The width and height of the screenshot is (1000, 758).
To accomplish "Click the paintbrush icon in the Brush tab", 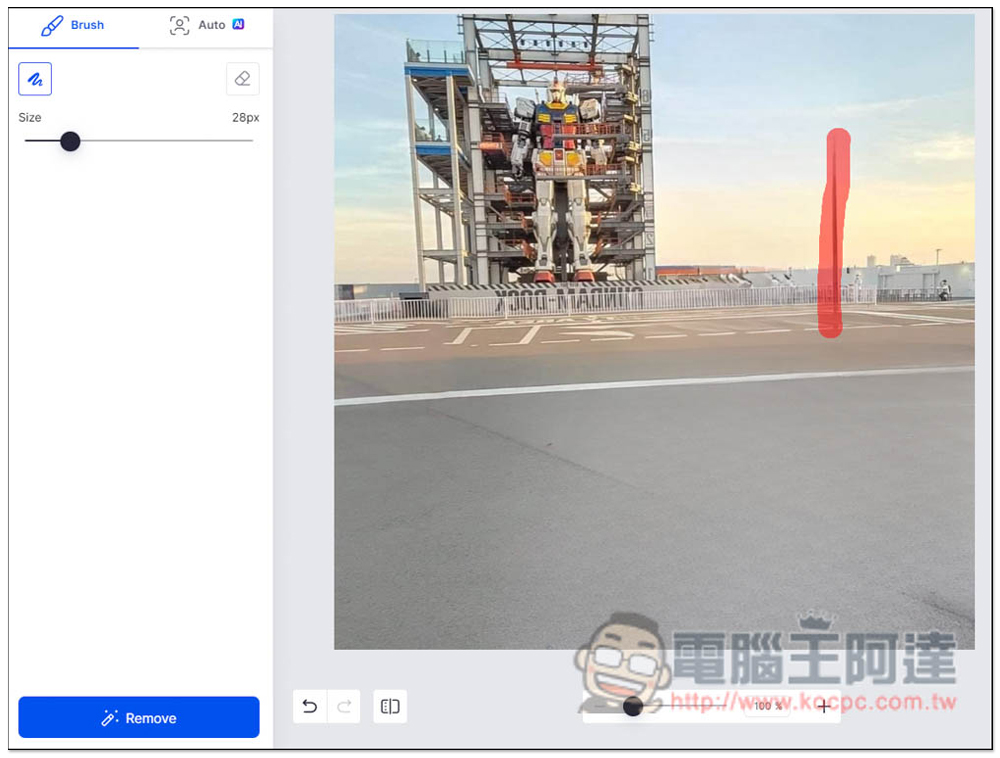I will pos(52,25).
